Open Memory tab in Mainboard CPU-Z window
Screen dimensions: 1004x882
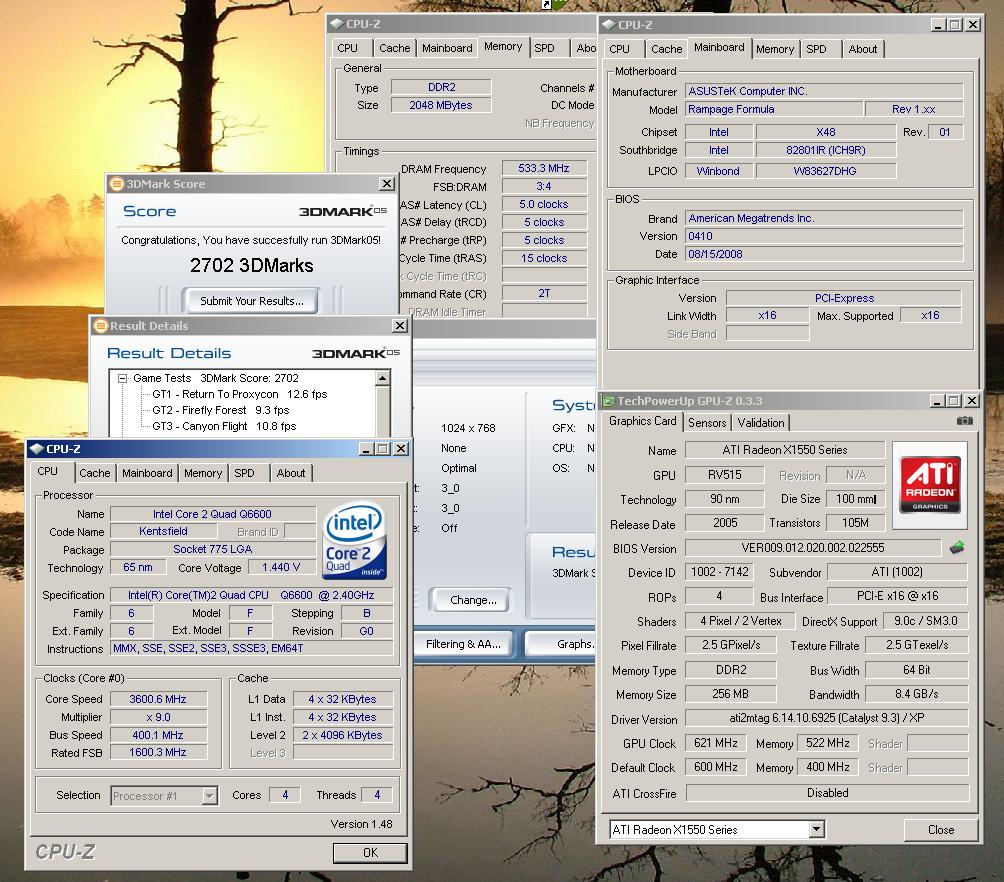pos(775,49)
